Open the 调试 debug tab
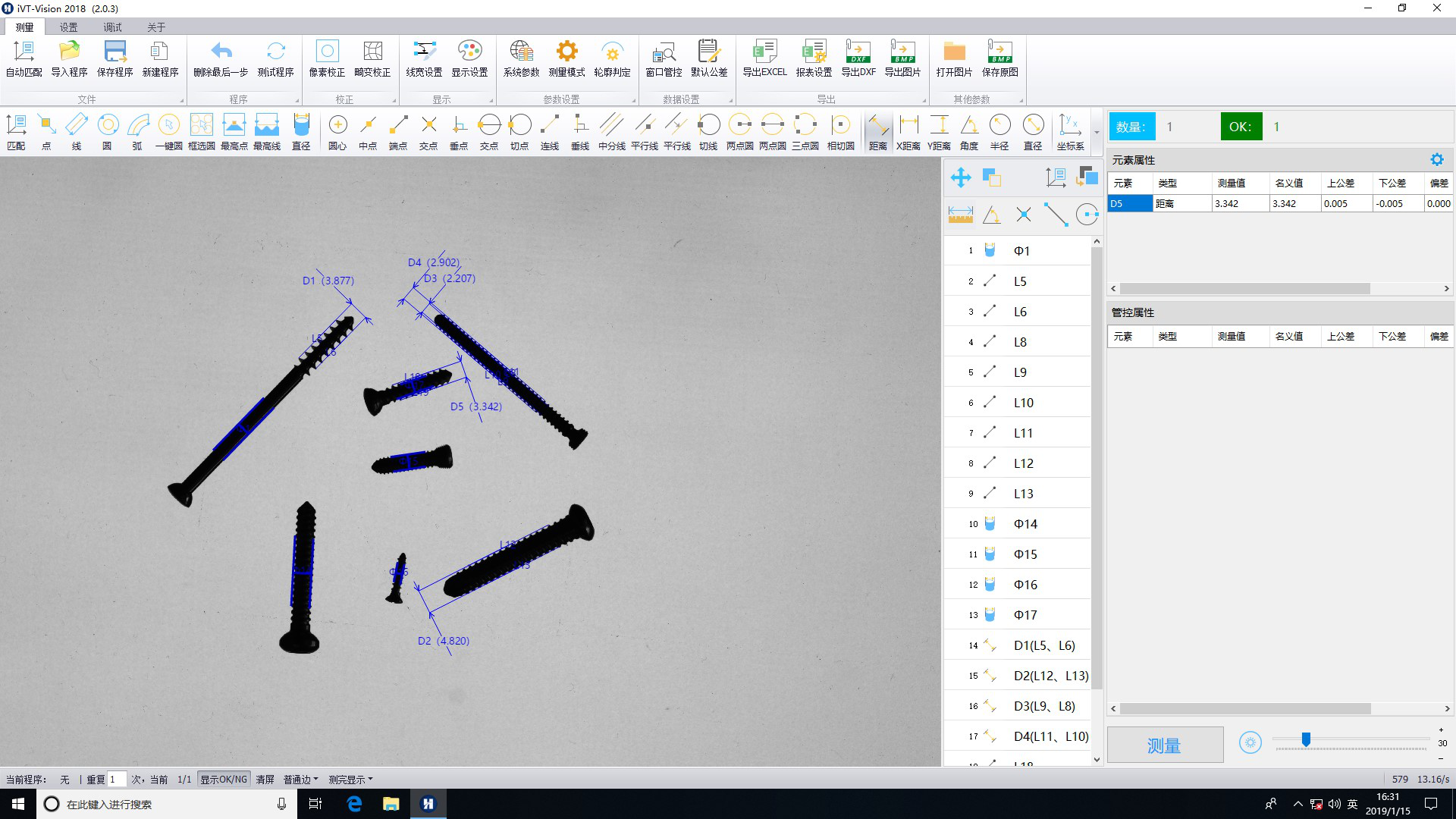This screenshot has height=819, width=1456. (x=112, y=27)
